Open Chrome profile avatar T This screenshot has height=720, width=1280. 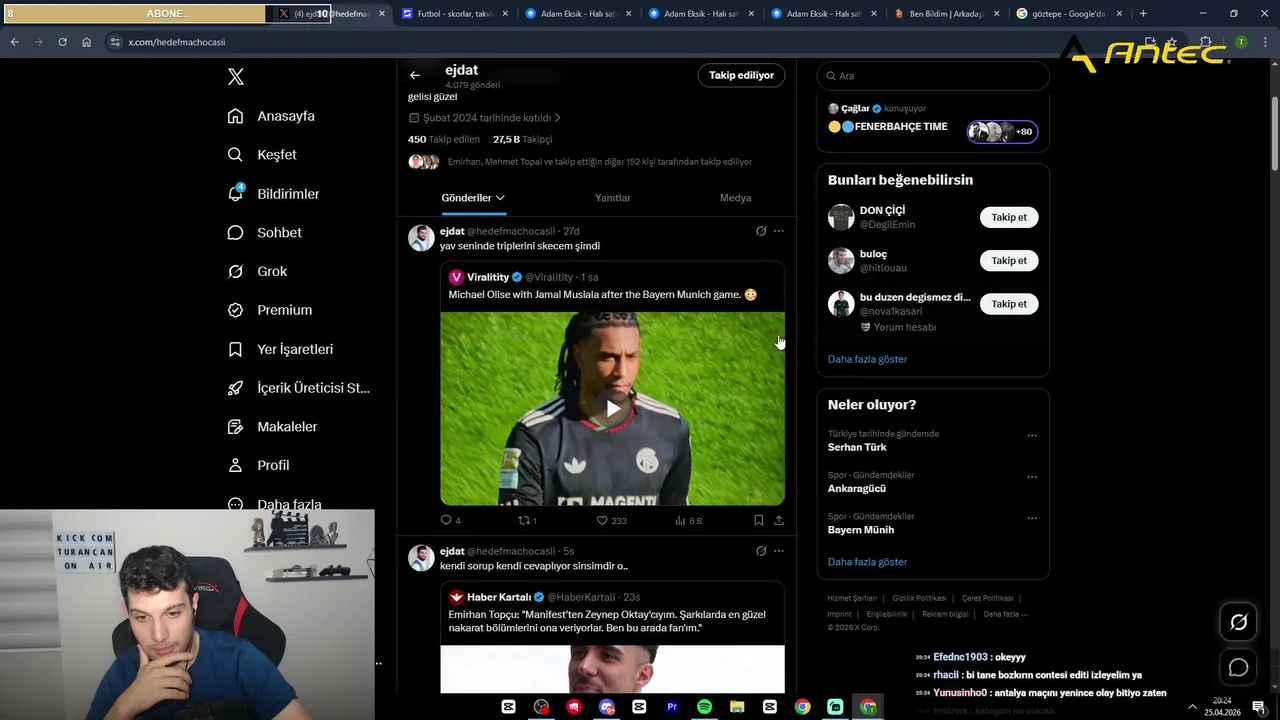1241,42
